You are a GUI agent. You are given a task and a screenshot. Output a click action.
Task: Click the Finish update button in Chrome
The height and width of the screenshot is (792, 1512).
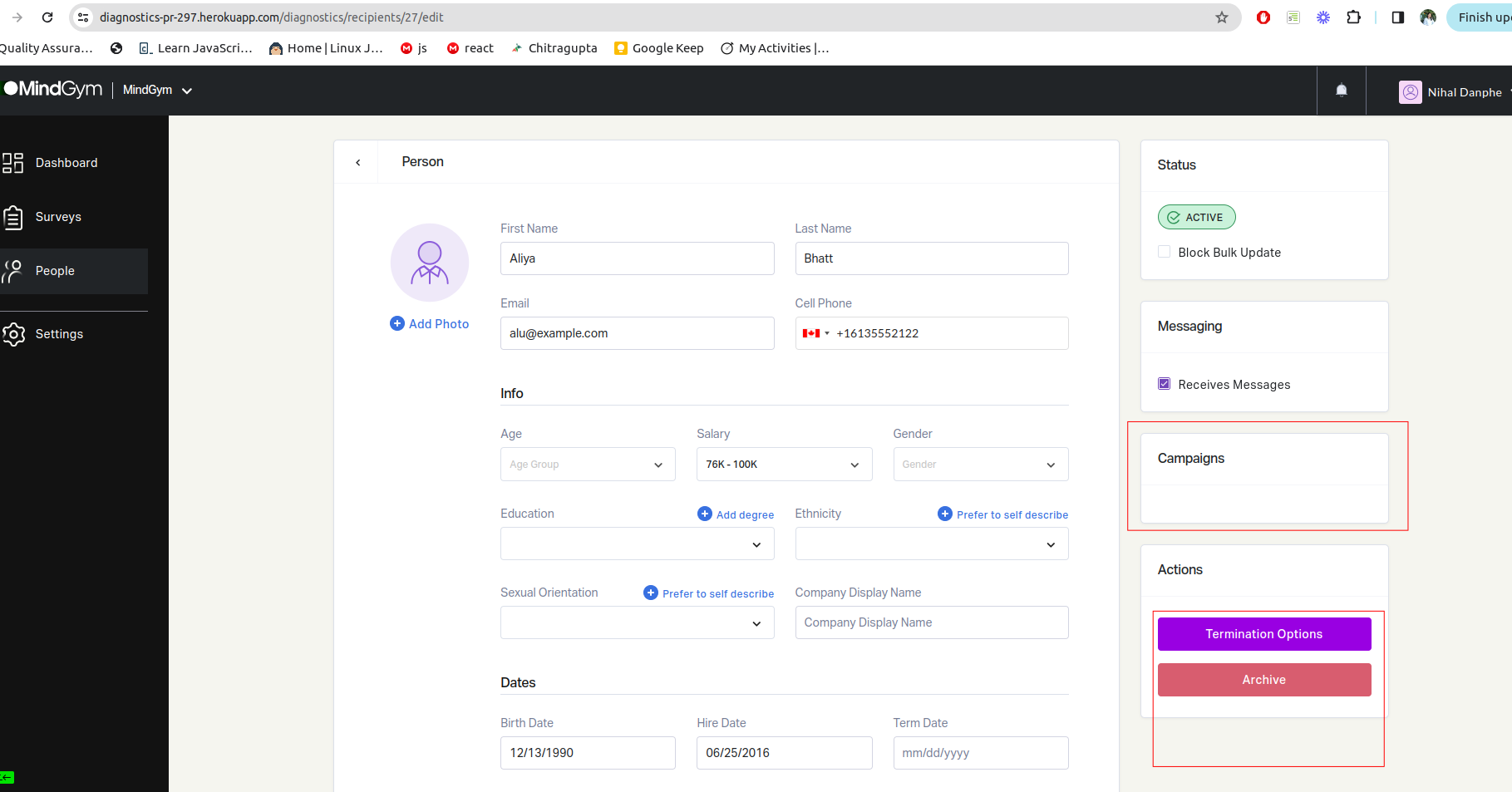pyautogui.click(x=1481, y=17)
